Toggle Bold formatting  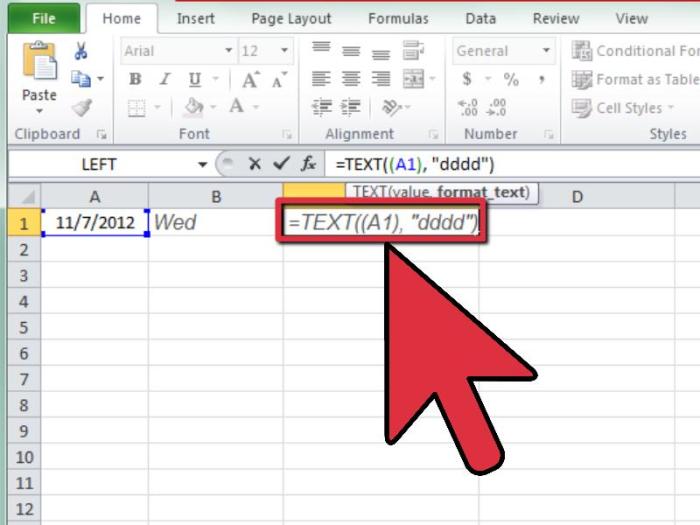pyautogui.click(x=135, y=79)
